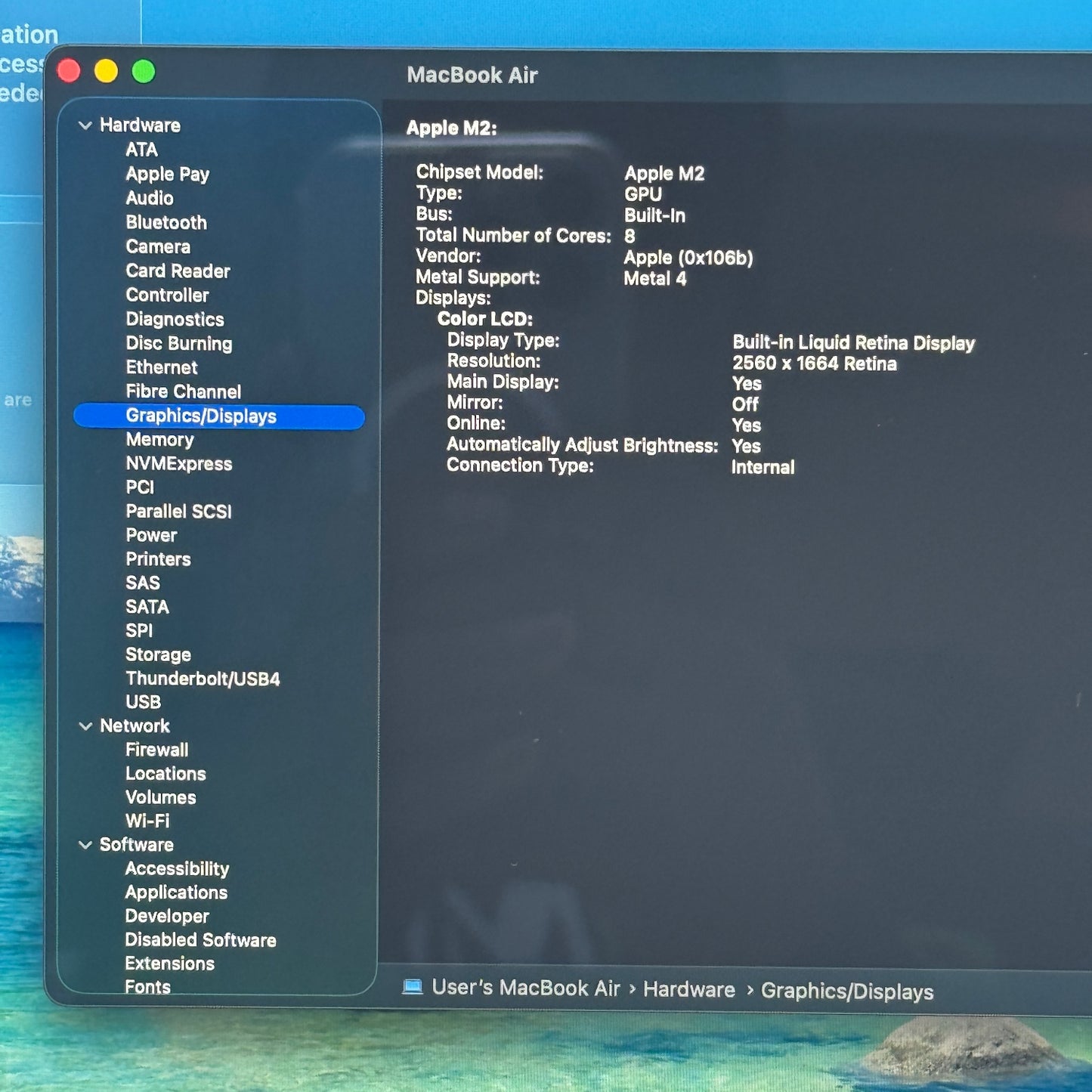Open the Bluetooth hardware entry
Screen dimensions: 1092x1092
166,222
